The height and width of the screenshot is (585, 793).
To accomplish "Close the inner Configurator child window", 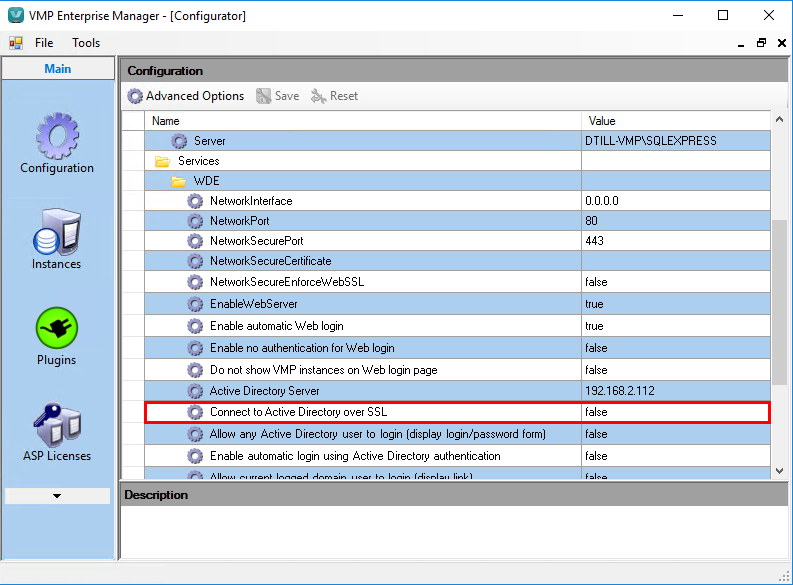I will click(782, 43).
